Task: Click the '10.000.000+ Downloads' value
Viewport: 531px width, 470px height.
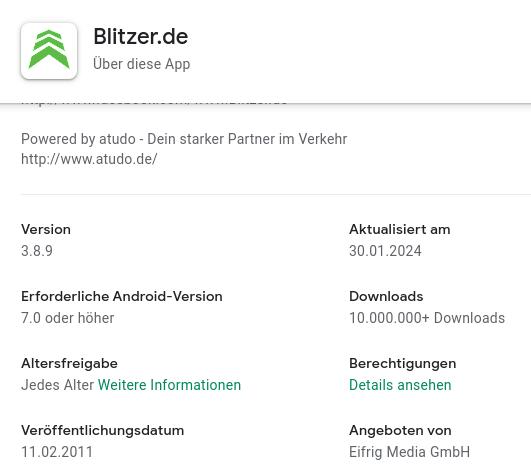Action: click(x=427, y=318)
